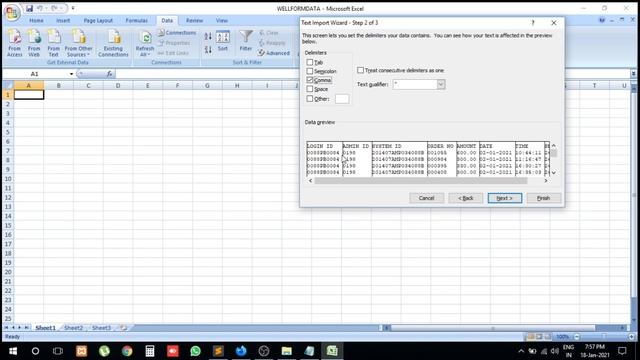Click the Filter funnel icon
This screenshot has width=640, height=360.
click(246, 41)
